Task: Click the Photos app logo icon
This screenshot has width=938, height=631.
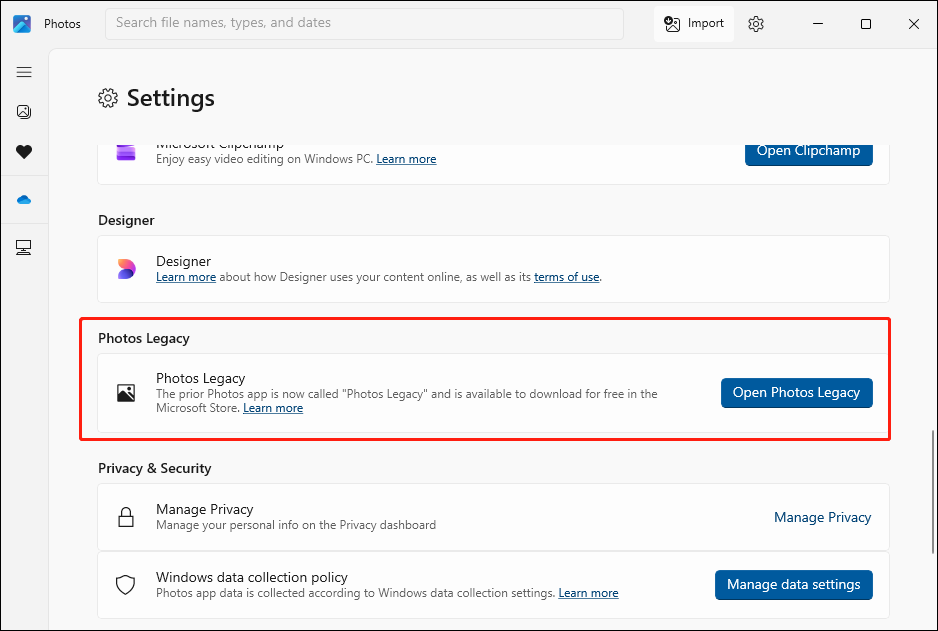Action: point(22,23)
